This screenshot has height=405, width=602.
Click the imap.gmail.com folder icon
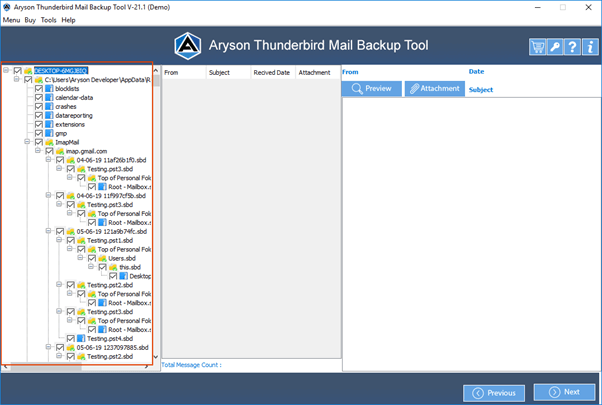tap(60, 151)
